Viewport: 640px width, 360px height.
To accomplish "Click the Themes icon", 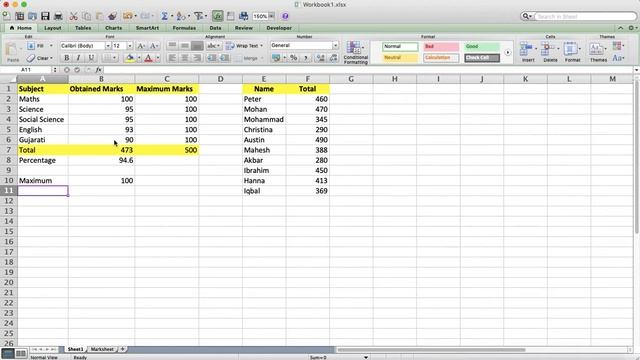I will click(598, 51).
